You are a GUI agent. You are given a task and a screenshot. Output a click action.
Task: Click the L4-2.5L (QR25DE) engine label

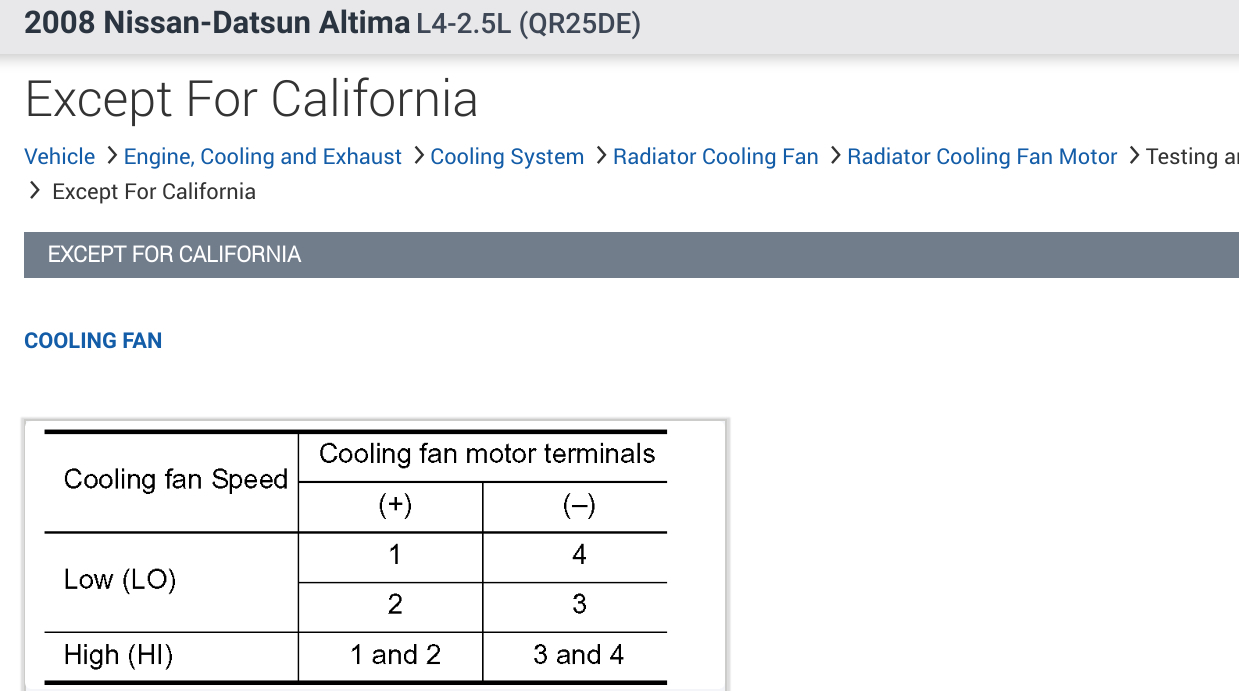pos(528,24)
